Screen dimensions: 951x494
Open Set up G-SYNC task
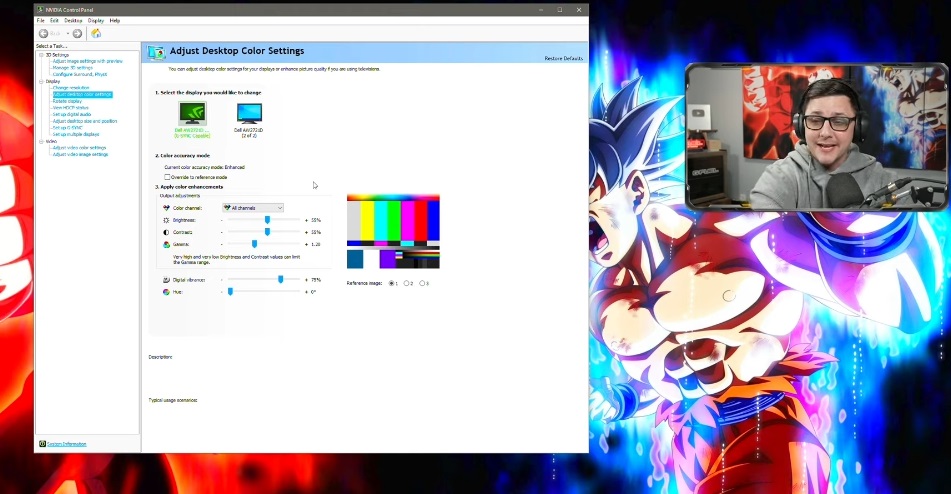coord(68,128)
